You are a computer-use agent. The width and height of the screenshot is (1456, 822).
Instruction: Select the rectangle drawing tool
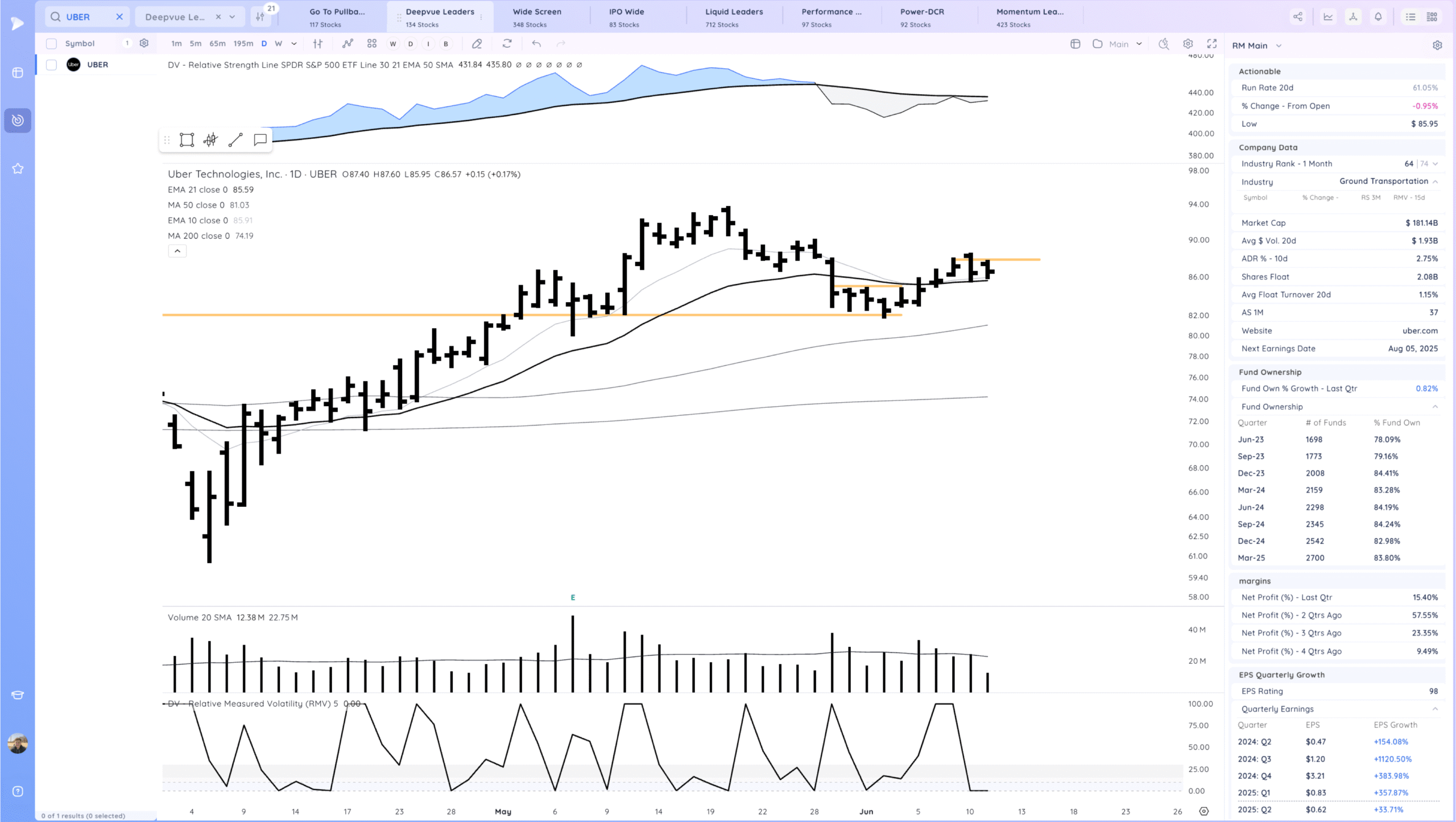click(187, 140)
